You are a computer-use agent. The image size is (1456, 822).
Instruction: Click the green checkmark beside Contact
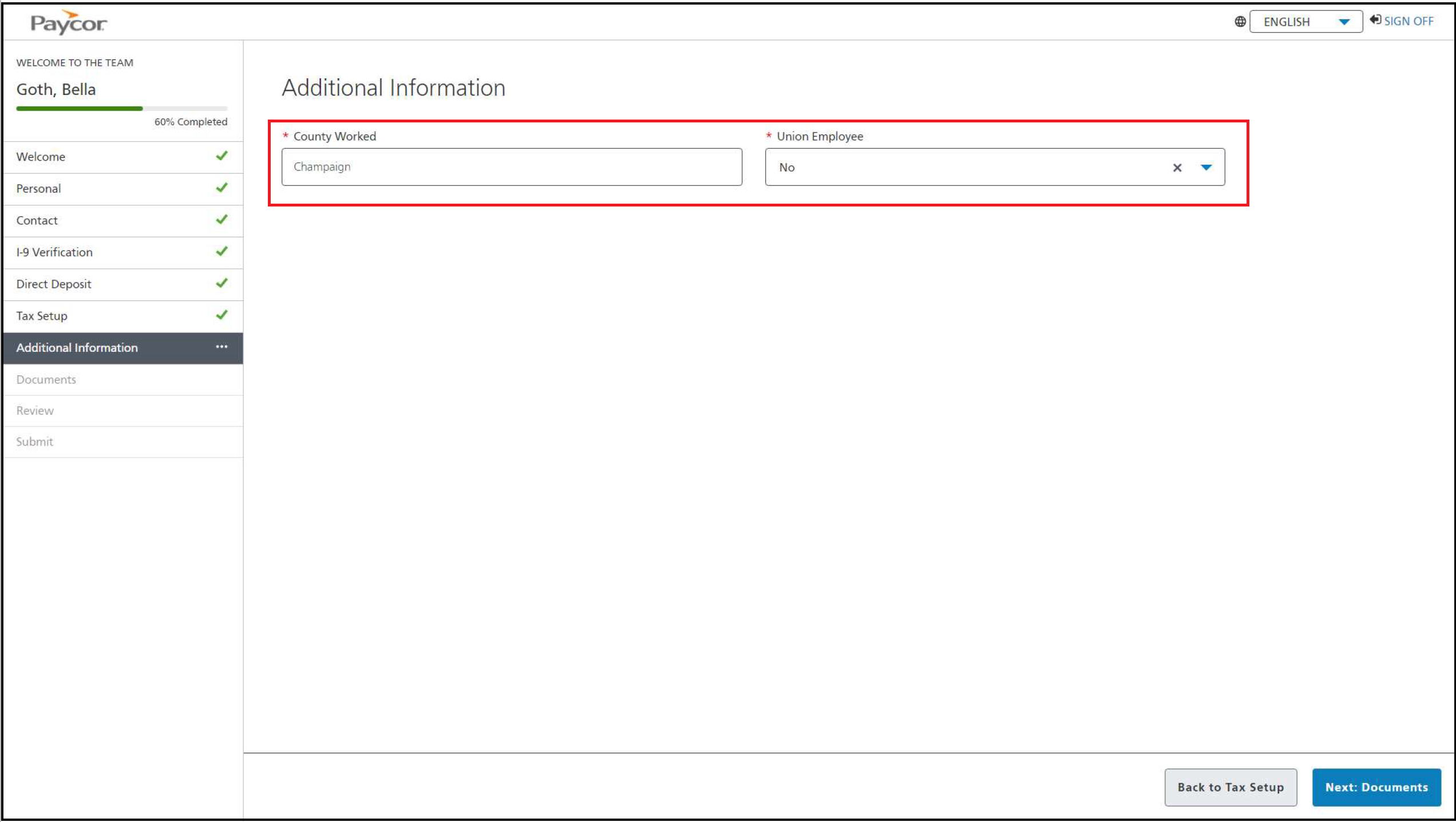click(221, 220)
